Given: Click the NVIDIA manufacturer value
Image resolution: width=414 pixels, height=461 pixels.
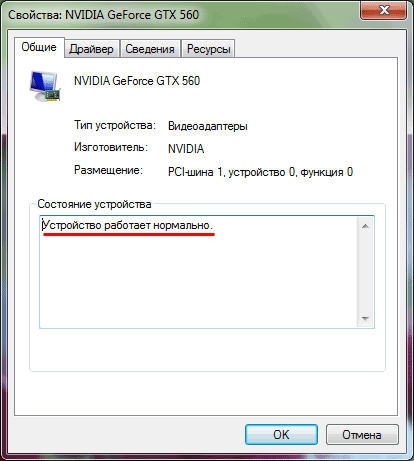Looking at the screenshot, I should click(186, 149).
